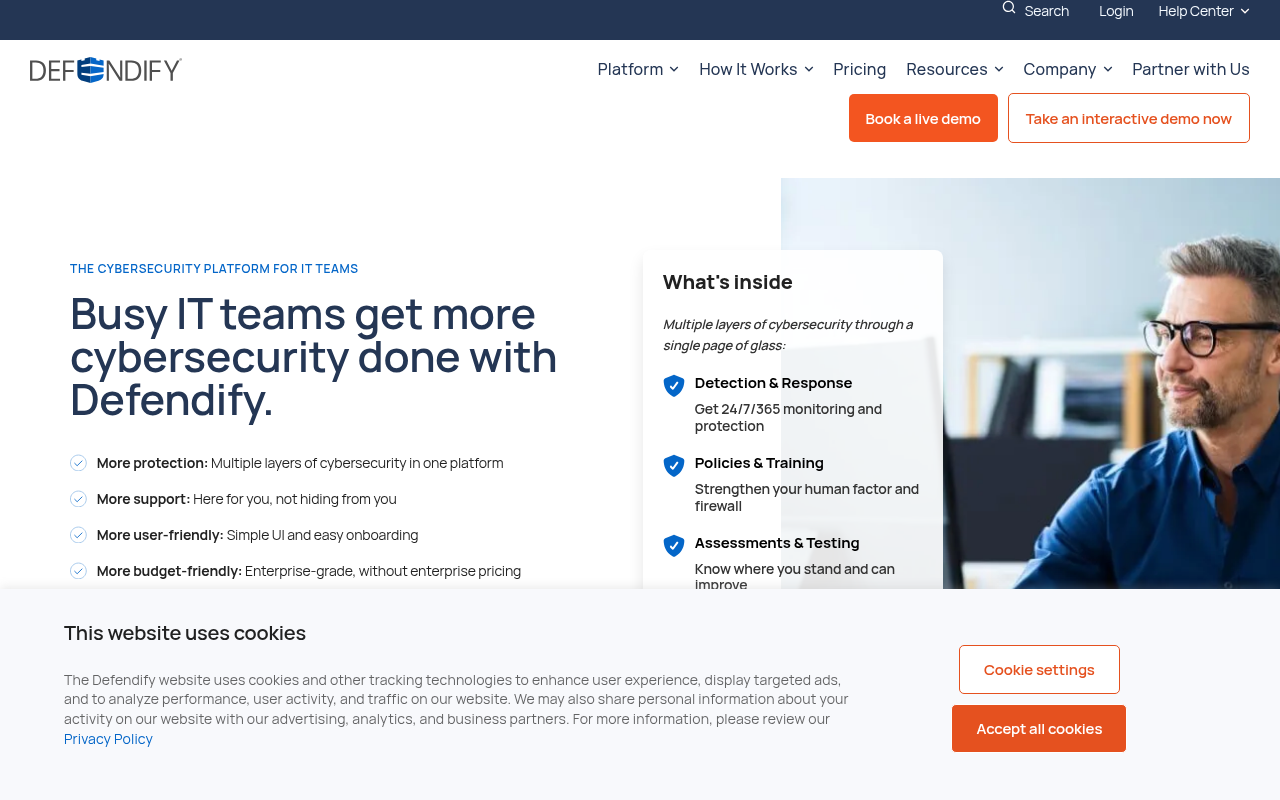Click the What's inside heading
Image resolution: width=1280 pixels, height=800 pixels.
(728, 282)
